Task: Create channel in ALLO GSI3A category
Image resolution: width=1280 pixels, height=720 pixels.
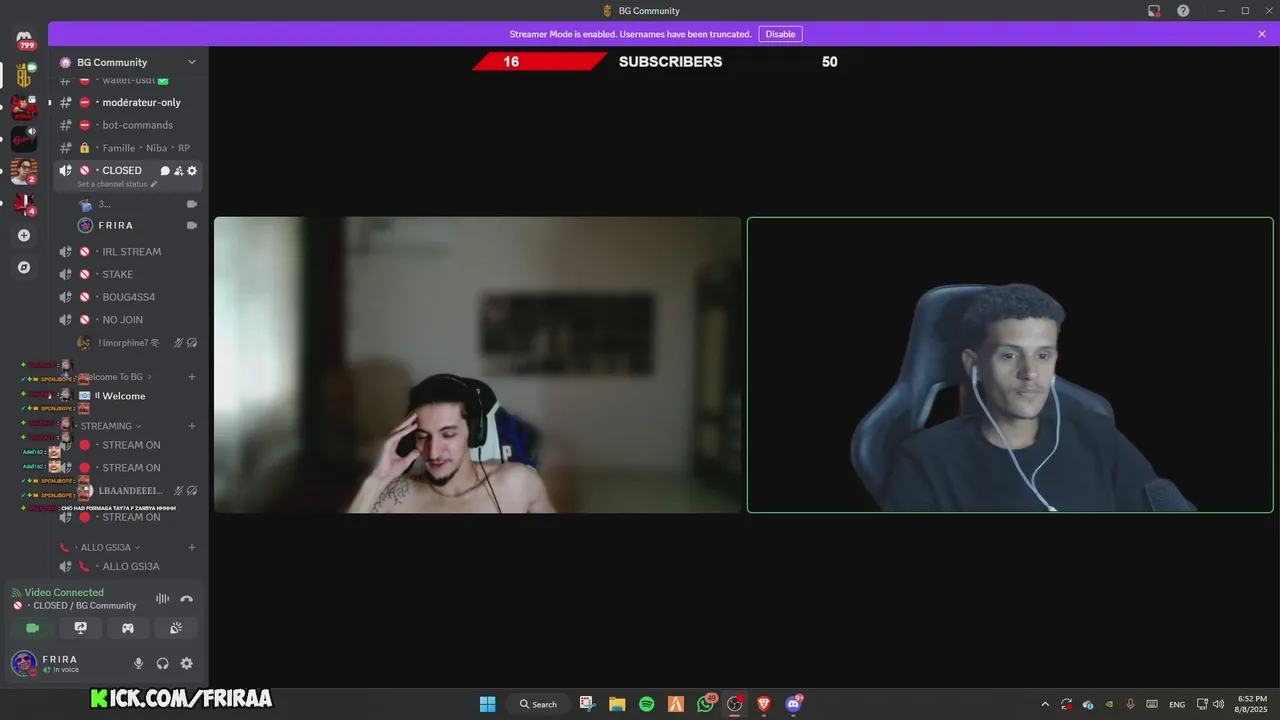Action: coord(192,548)
